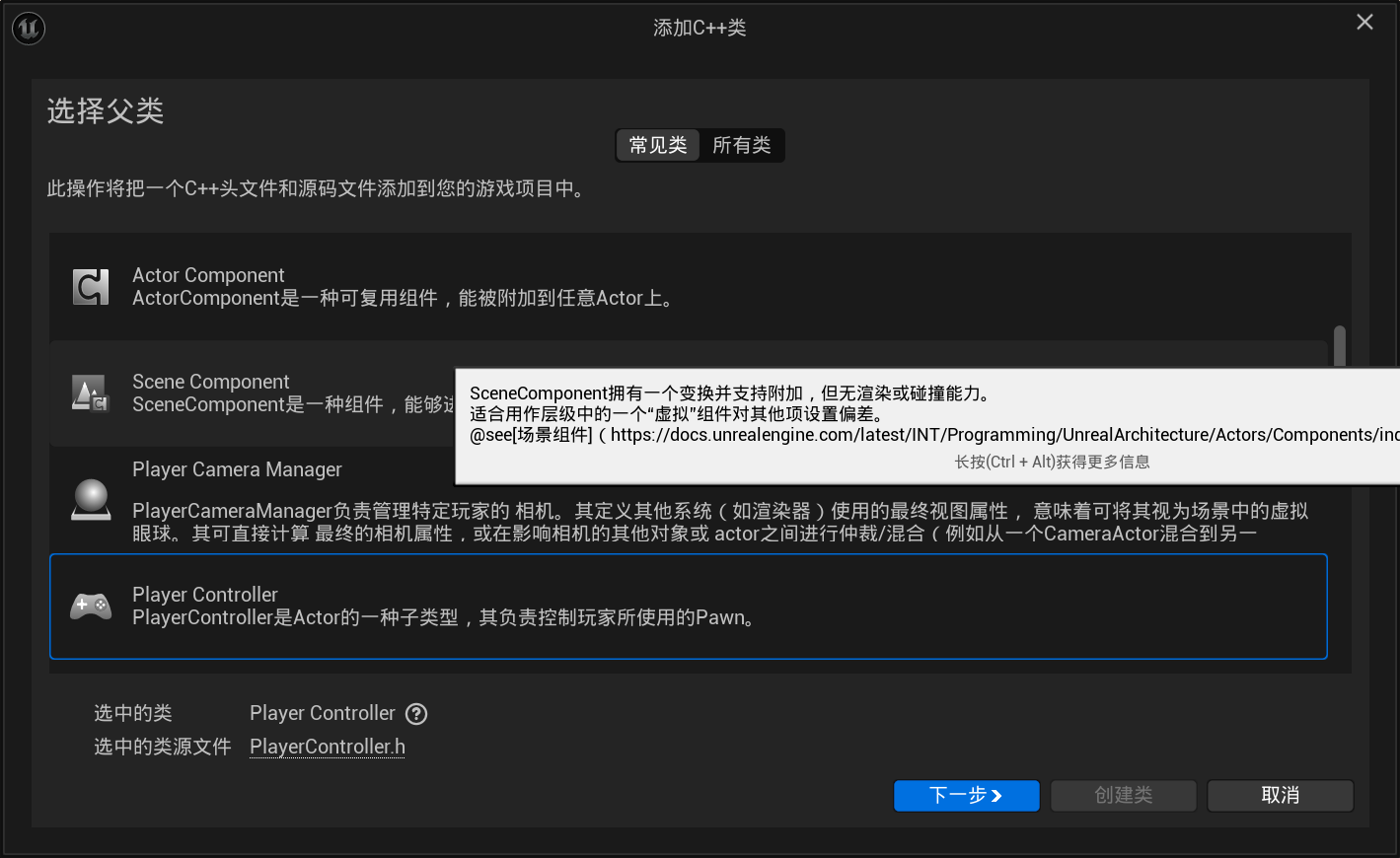Switch to the 所有类 tab
1400x858 pixels.
click(x=741, y=145)
